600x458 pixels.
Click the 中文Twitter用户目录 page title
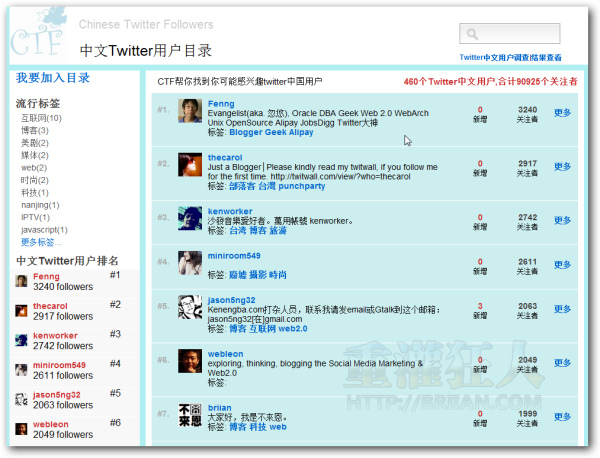pos(145,51)
